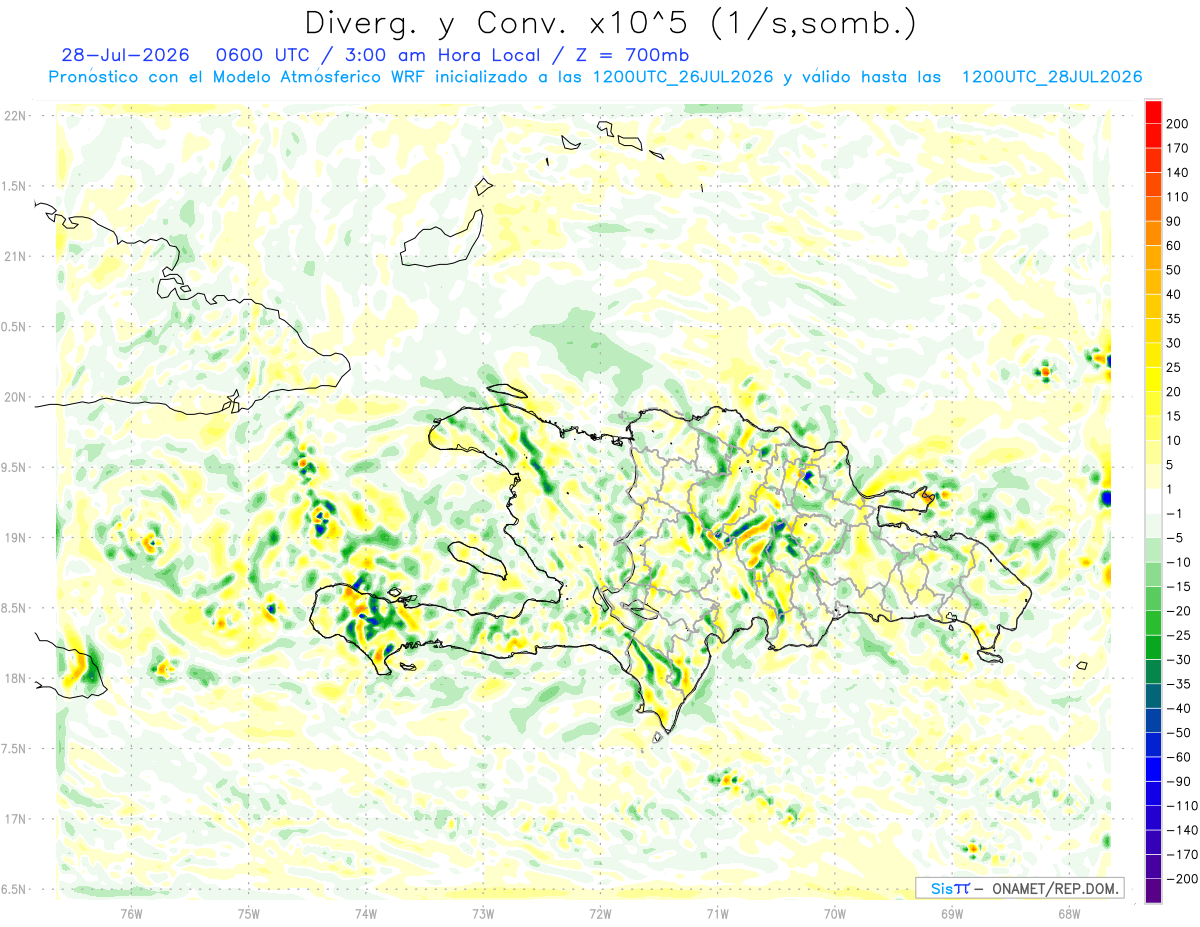The height and width of the screenshot is (927, 1200).
Task: Click the "18N" latitude label
Action: (15, 679)
